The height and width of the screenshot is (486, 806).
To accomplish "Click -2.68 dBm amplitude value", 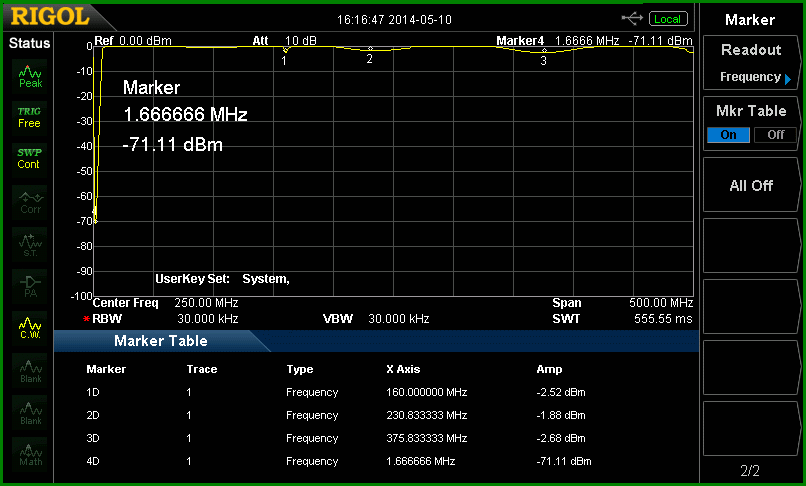I will pyautogui.click(x=561, y=439).
